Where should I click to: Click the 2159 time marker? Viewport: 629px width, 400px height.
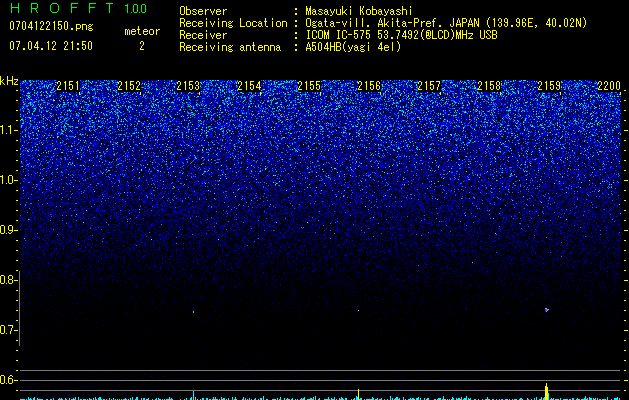pos(549,86)
